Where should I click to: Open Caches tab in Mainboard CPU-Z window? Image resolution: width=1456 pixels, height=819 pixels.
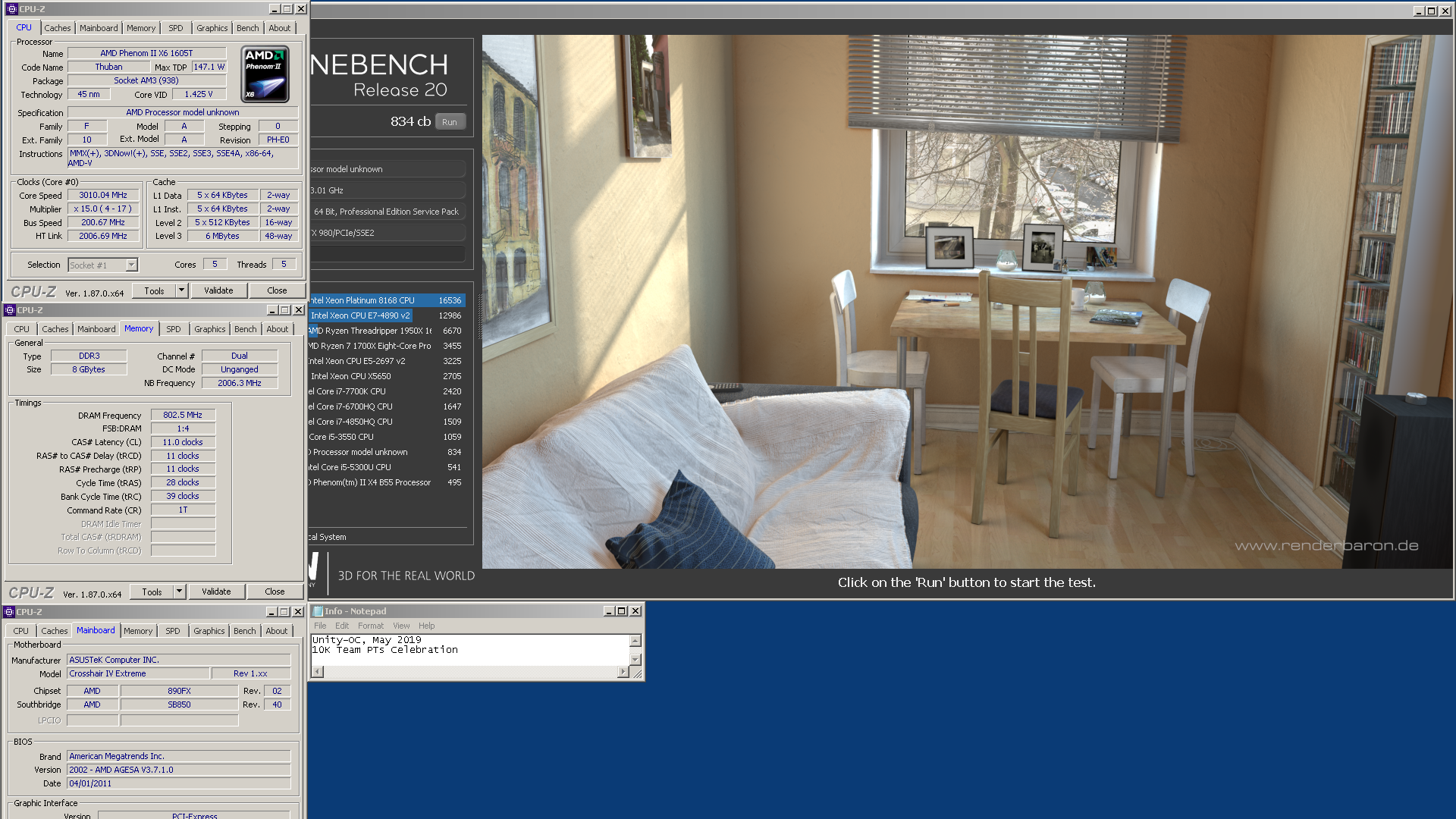tap(54, 631)
